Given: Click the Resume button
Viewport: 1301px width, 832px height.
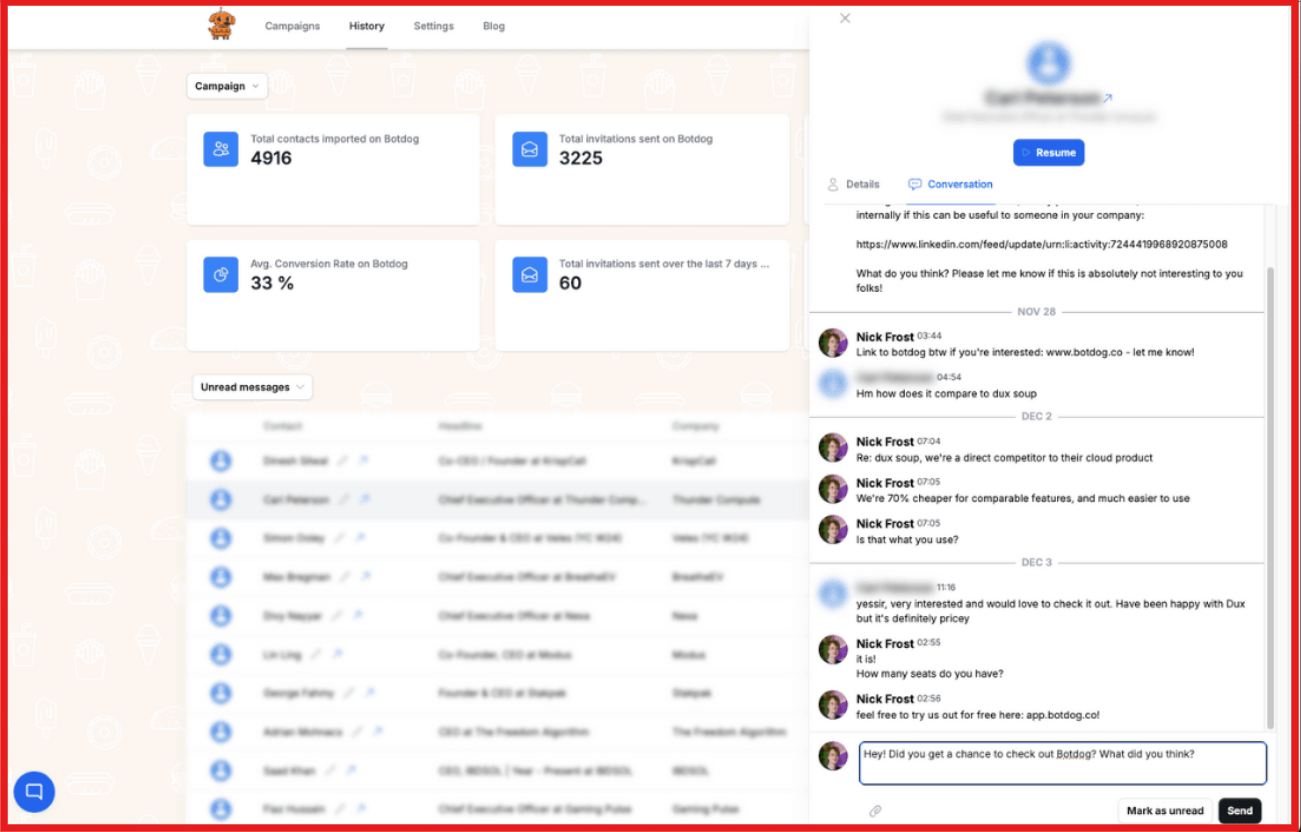Looking at the screenshot, I should pyautogui.click(x=1049, y=153).
